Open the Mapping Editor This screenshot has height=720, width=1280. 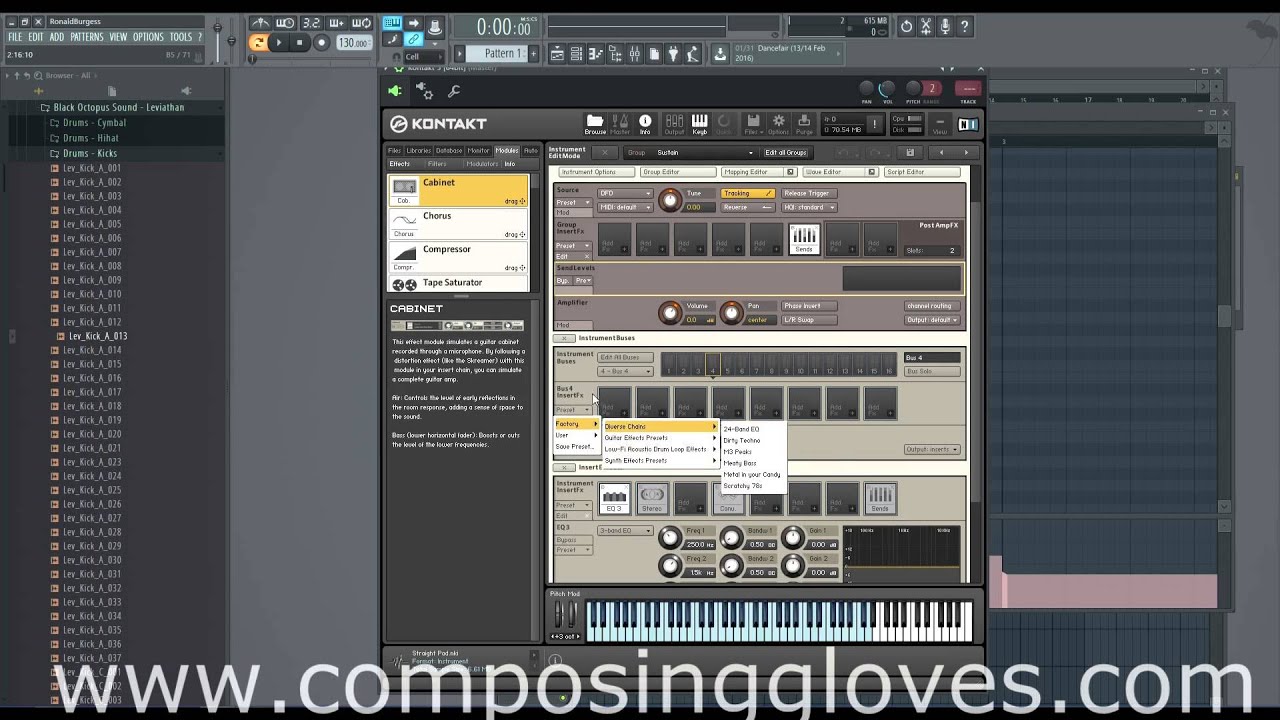(x=750, y=172)
